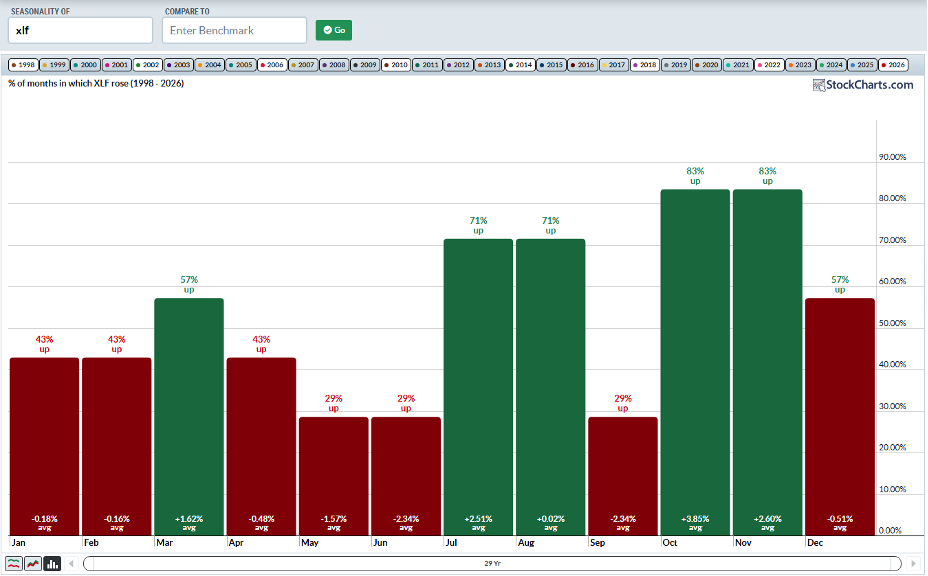The image size is (928, 576).
Task: Click the right arrow beside the year range slider
Action: tap(913, 564)
